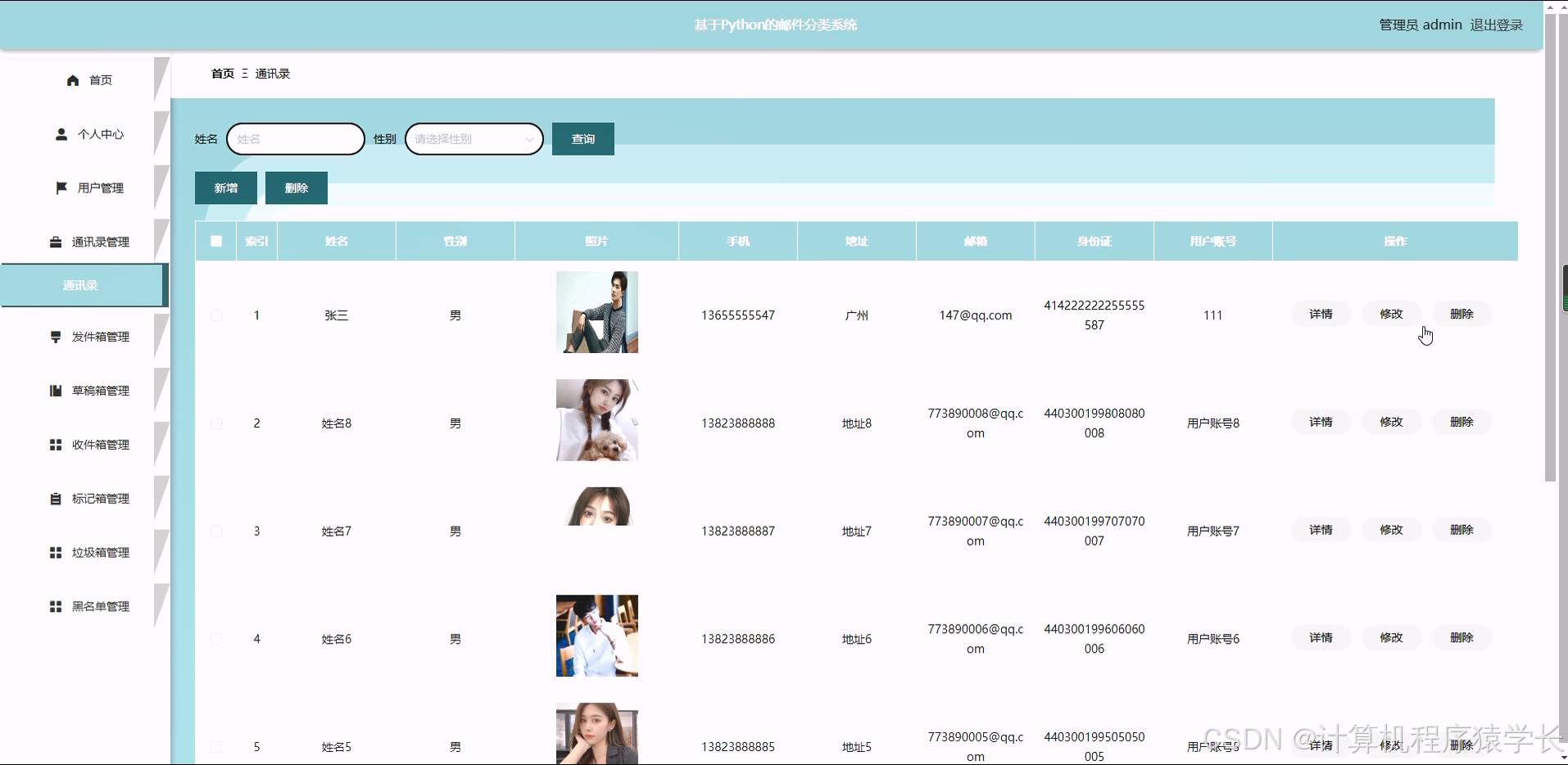Click the photo thumbnail of 姓名8
The width and height of the screenshot is (1568, 765).
coord(597,420)
